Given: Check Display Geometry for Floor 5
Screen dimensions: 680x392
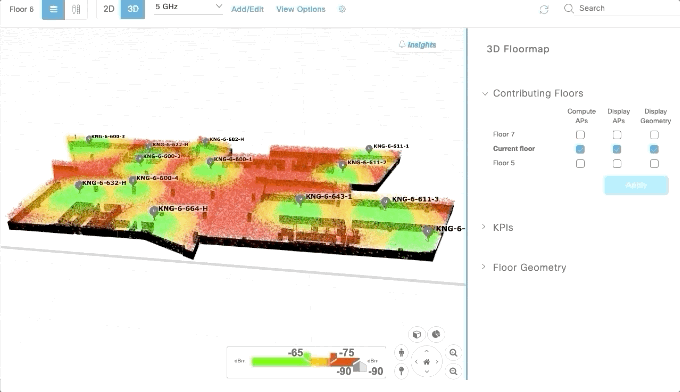Looking at the screenshot, I should pos(654,163).
